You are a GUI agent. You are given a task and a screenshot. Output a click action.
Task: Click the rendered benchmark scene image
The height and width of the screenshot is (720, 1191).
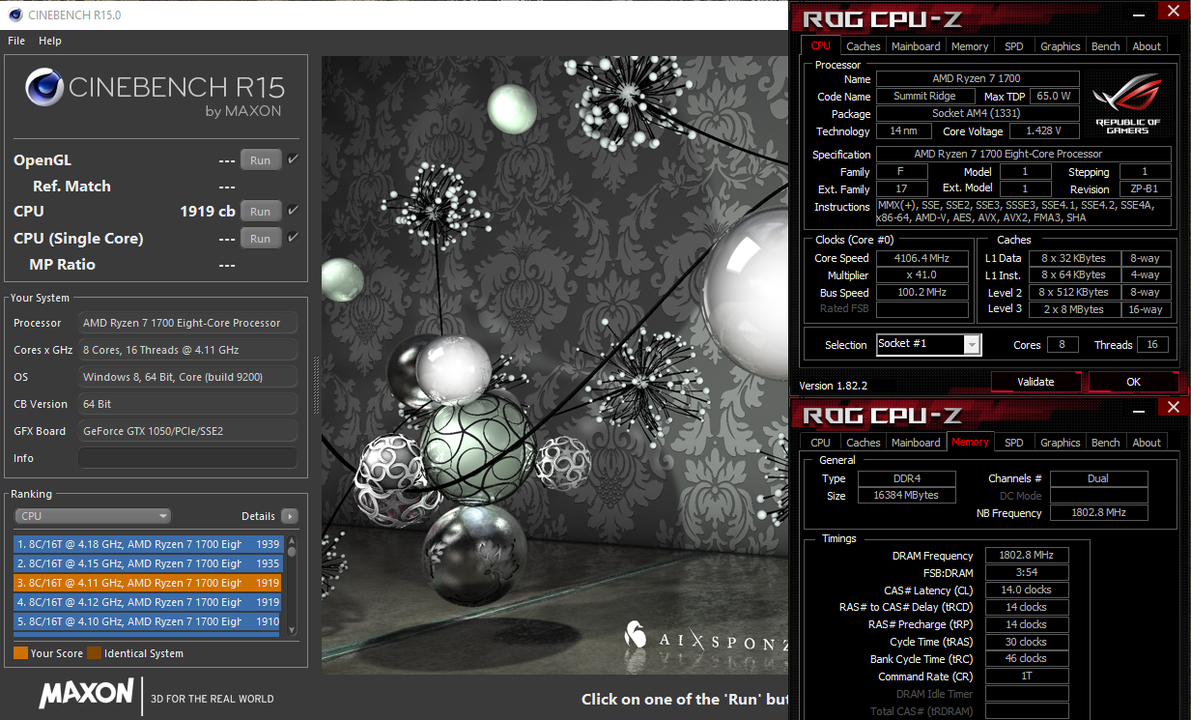pyautogui.click(x=554, y=365)
